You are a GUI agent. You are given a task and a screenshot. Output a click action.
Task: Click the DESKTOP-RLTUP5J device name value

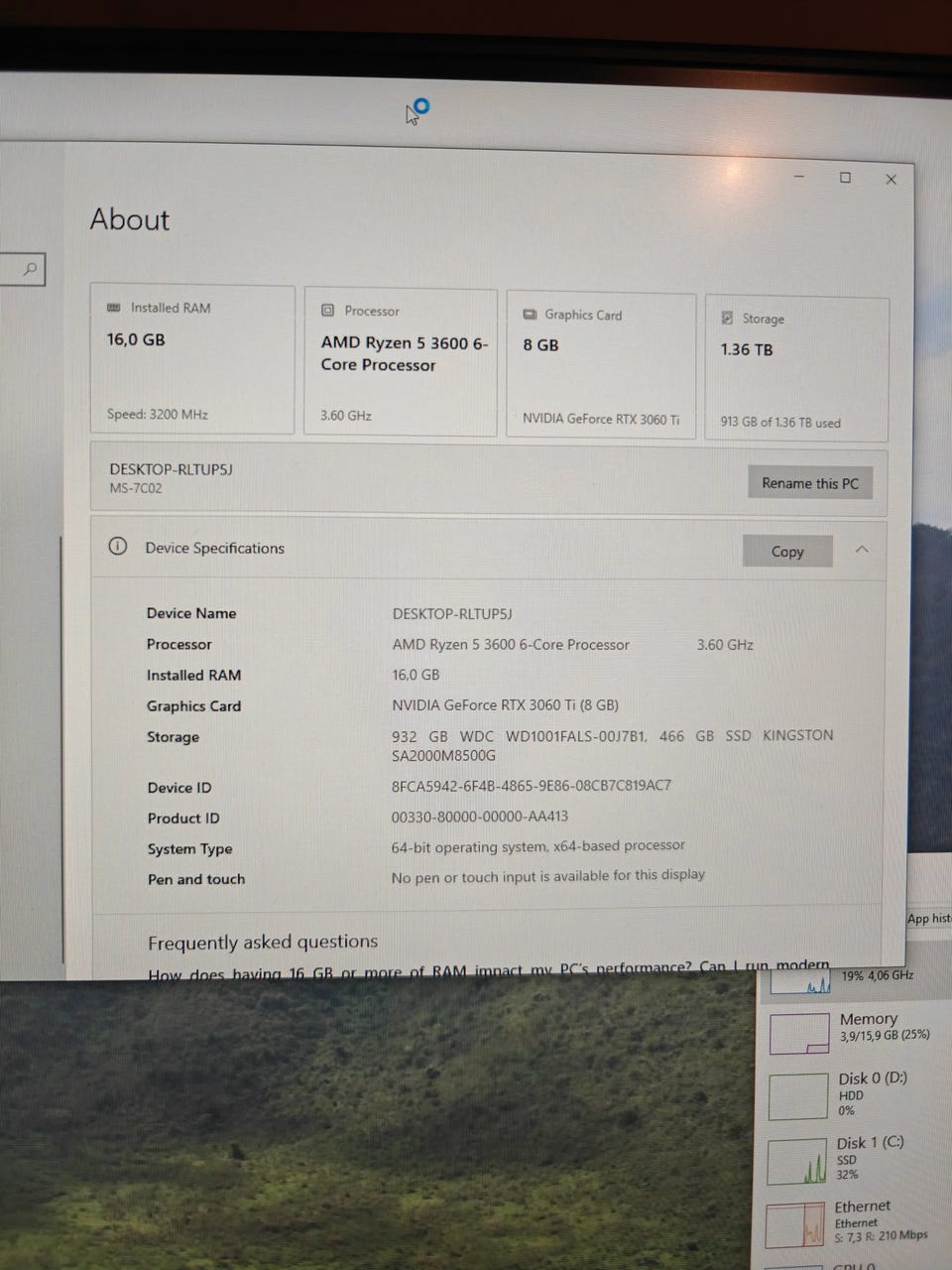[452, 614]
